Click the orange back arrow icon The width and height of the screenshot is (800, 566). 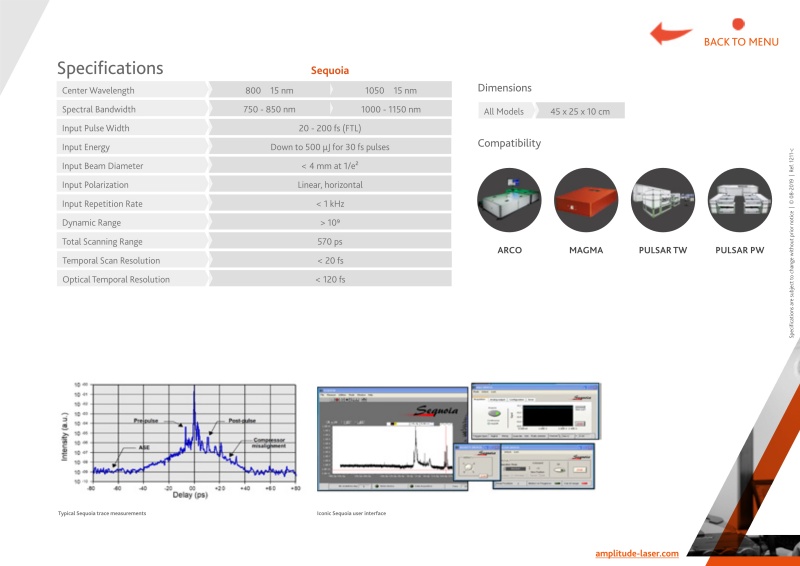(x=671, y=33)
